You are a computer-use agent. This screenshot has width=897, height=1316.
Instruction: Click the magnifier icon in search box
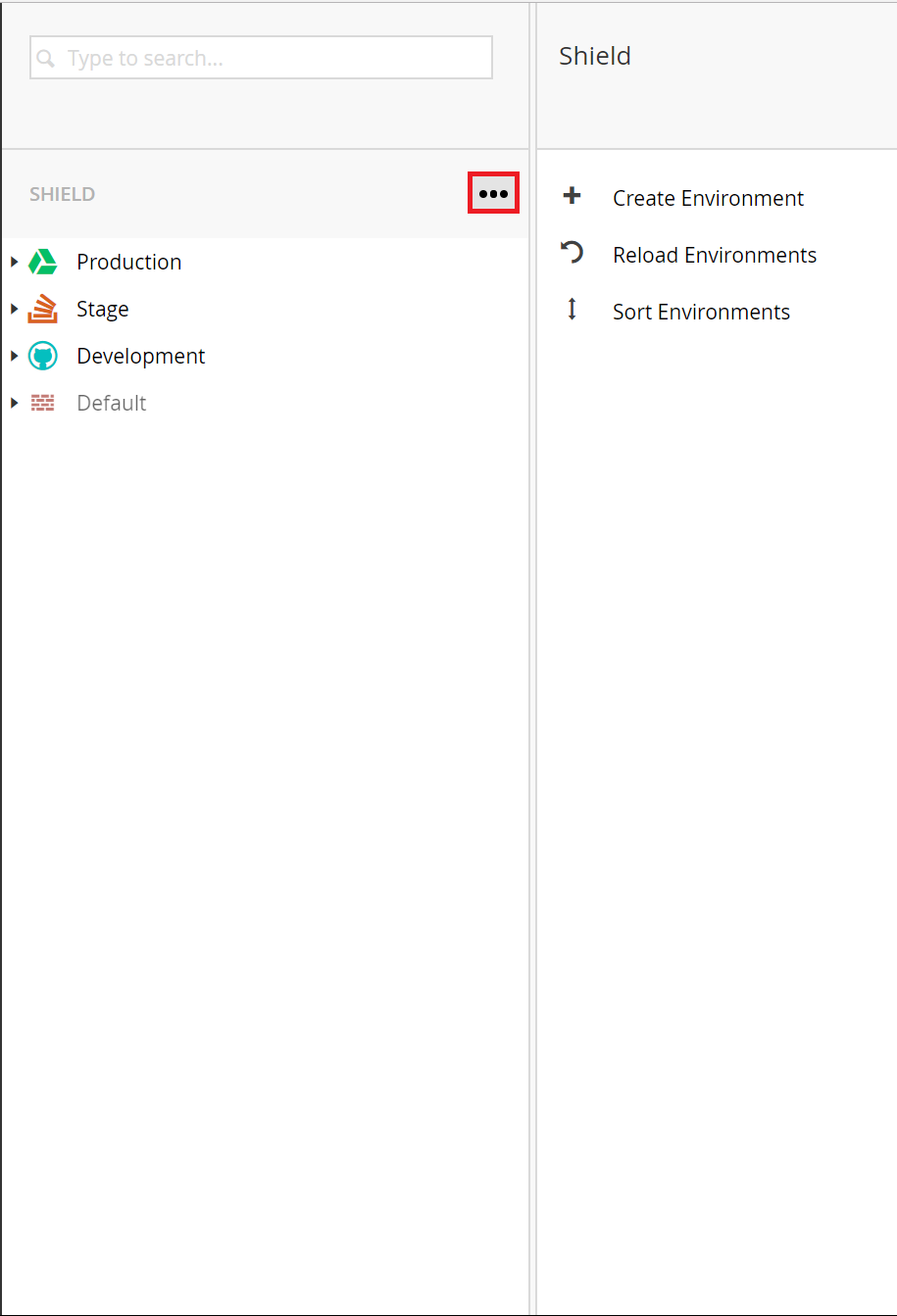point(45,59)
